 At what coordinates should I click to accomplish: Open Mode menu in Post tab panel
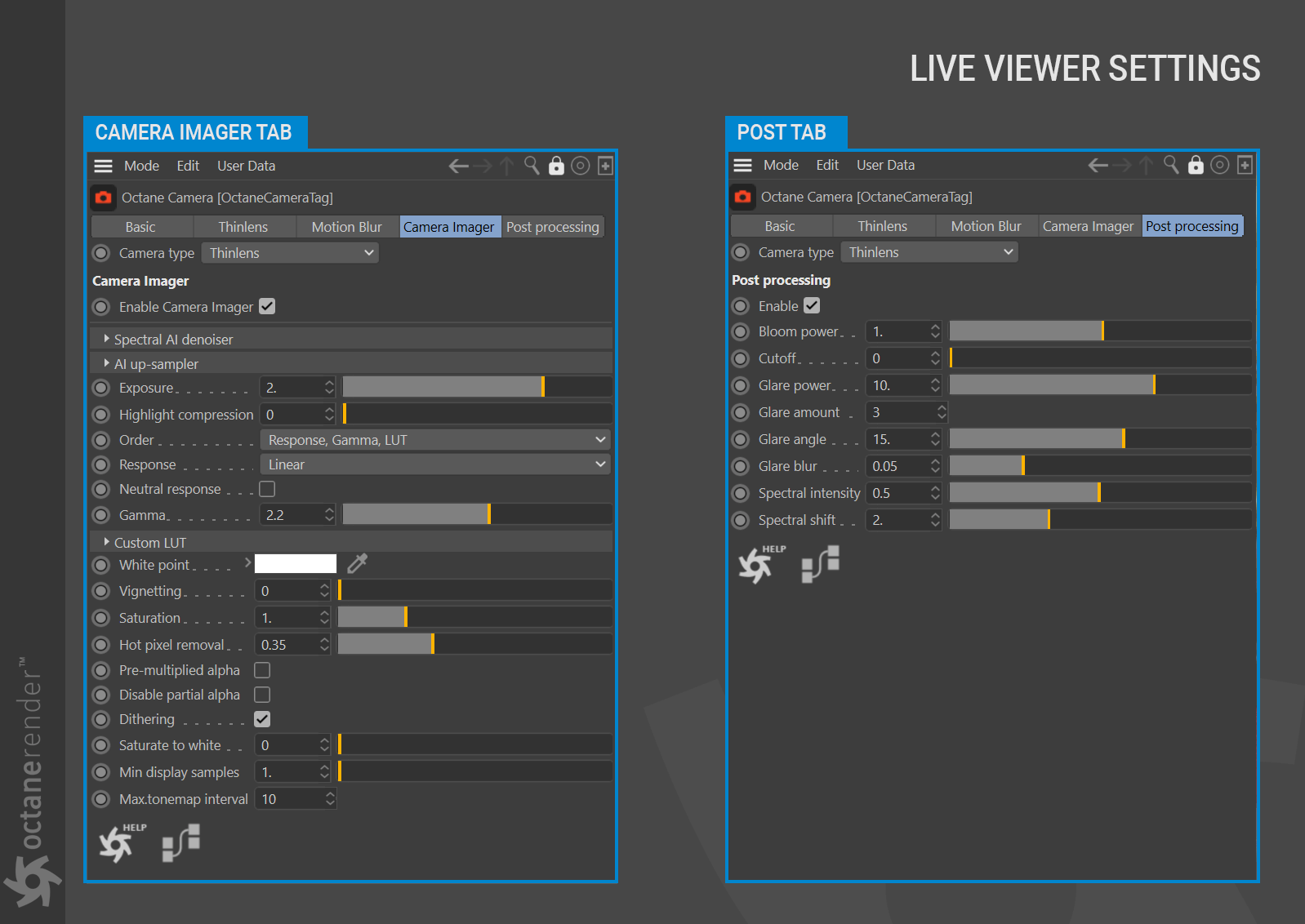(781, 165)
